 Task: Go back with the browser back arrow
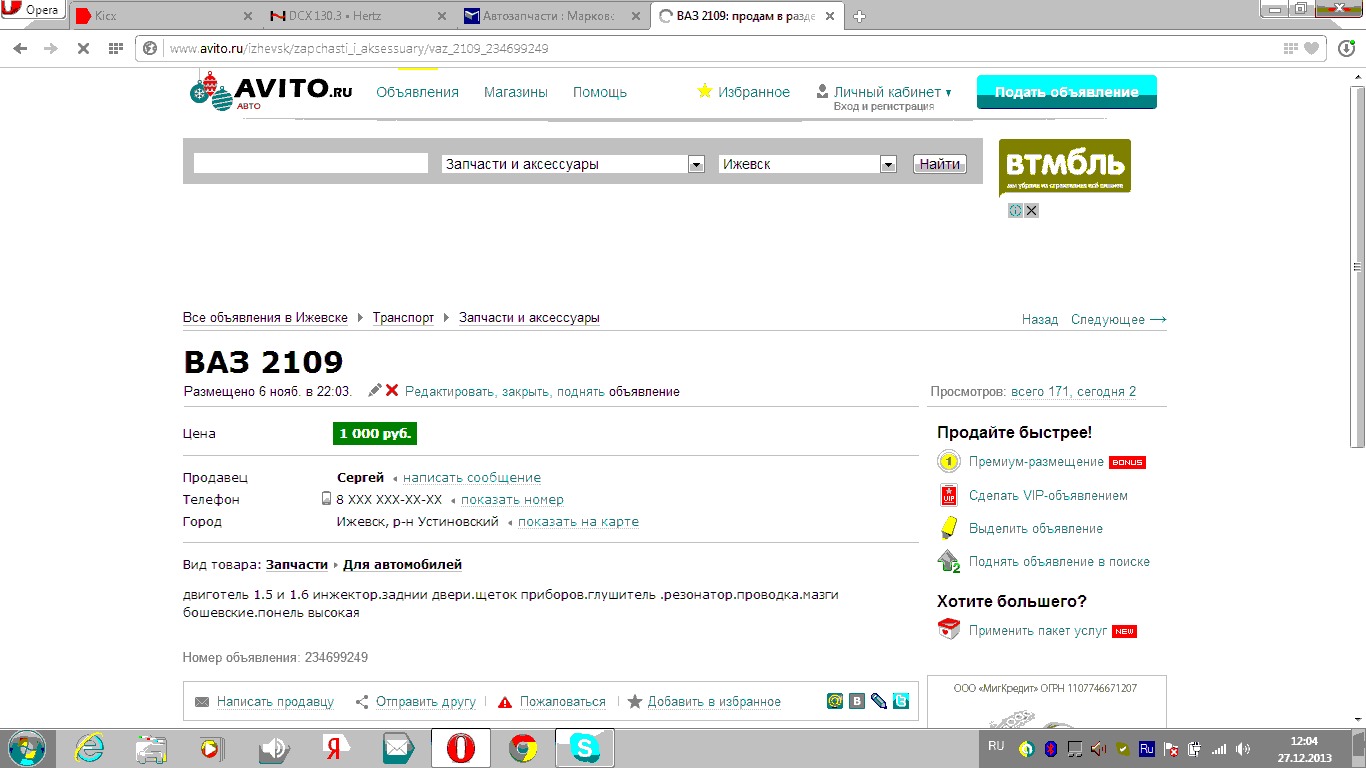21,48
